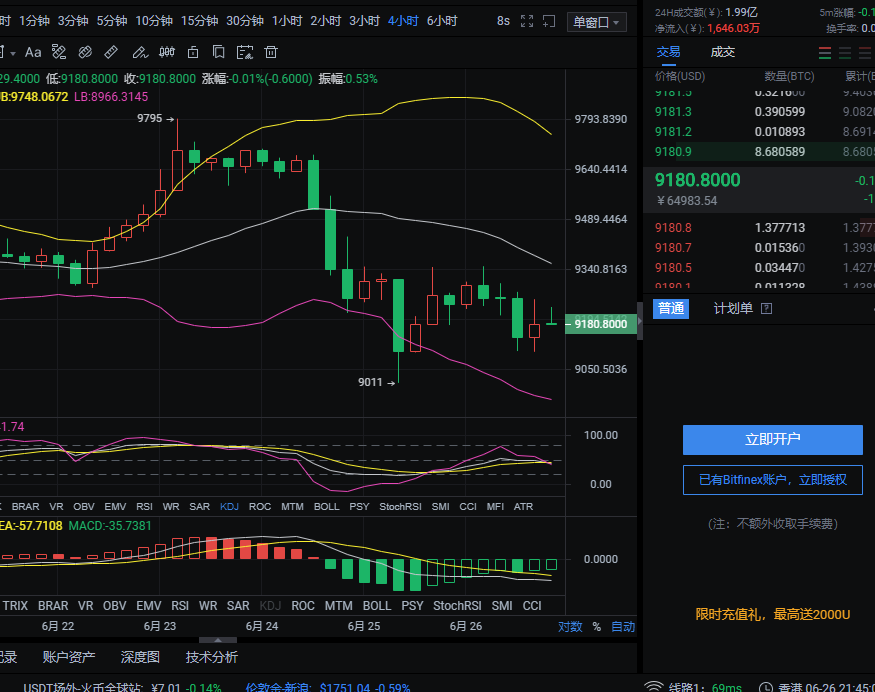Show combined buy and sell order book view
The width and height of the screenshot is (875, 692).
[825, 53]
